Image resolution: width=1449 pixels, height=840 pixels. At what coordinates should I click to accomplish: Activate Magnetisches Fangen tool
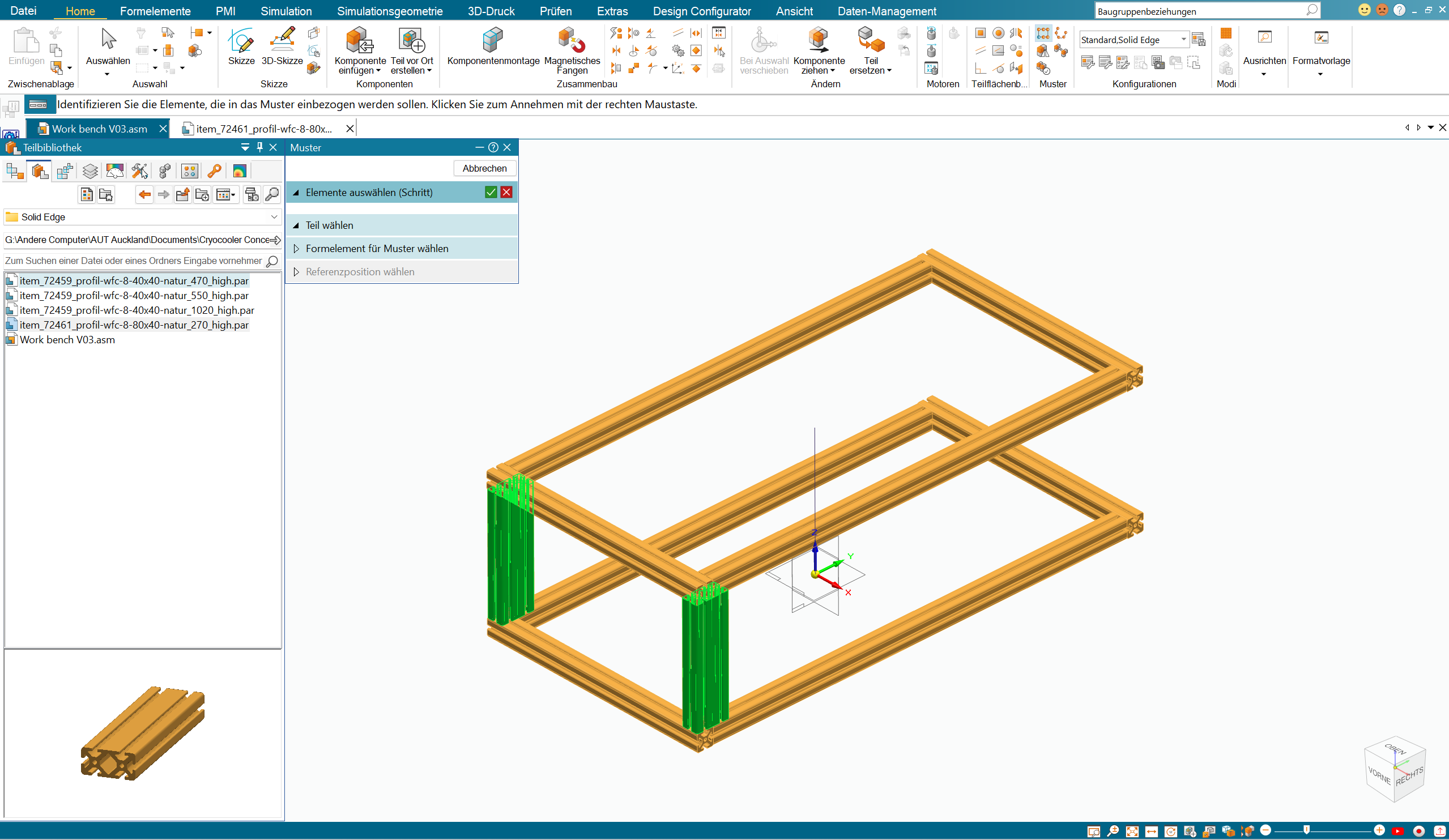click(572, 50)
